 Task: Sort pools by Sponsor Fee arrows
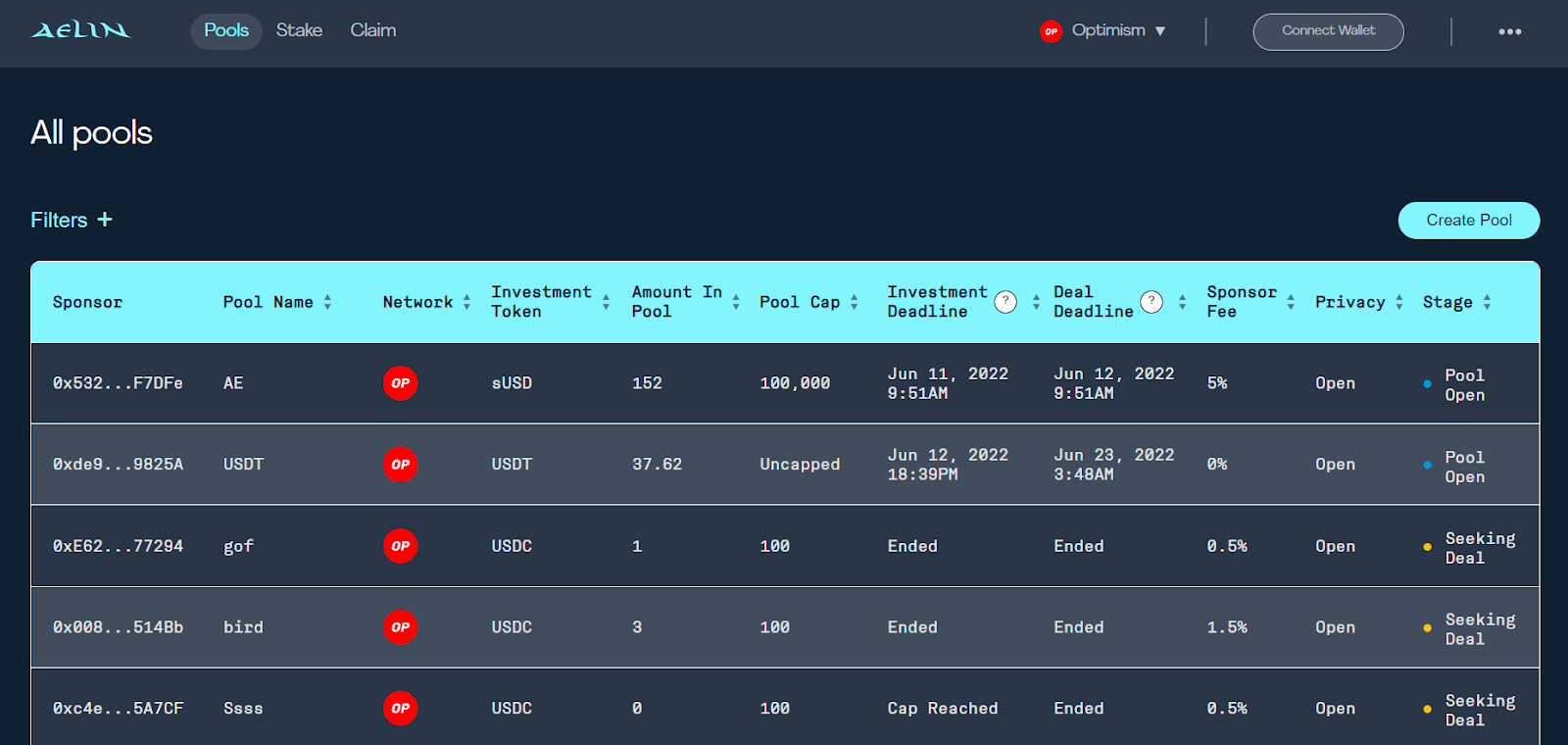pos(1291,302)
